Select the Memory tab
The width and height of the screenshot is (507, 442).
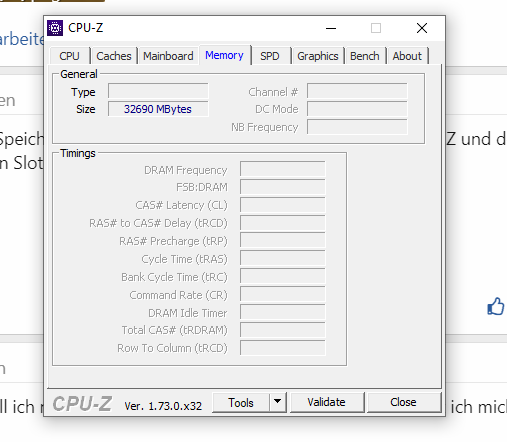click(x=224, y=55)
